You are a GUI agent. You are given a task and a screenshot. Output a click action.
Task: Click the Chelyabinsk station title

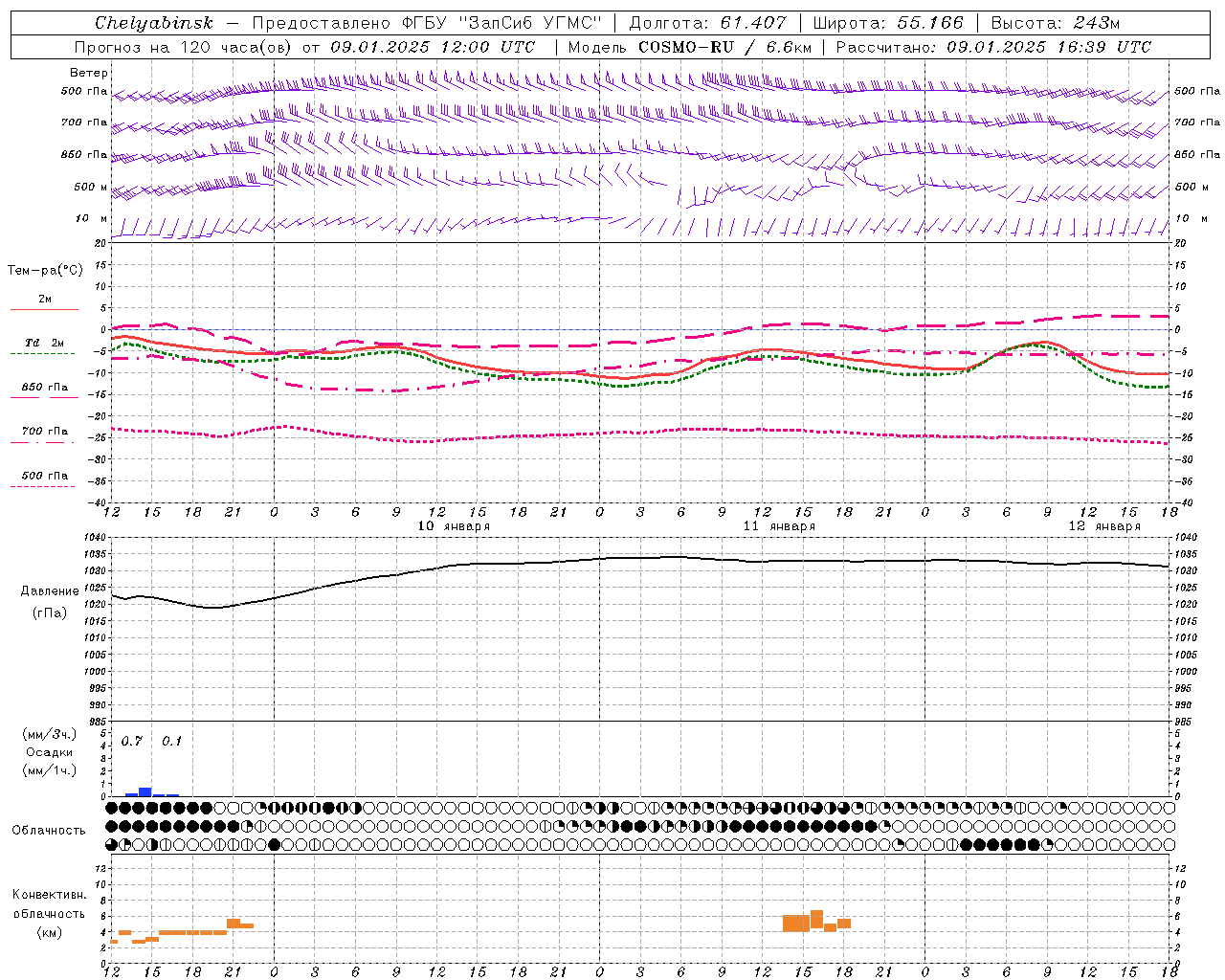coord(154,23)
